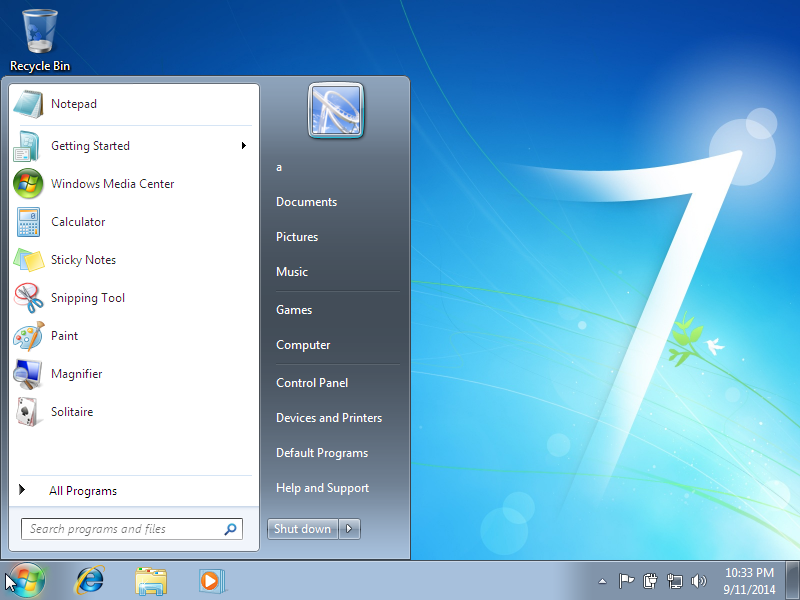Click the Paint label
Viewport: 800px width, 600px height.
click(x=64, y=336)
